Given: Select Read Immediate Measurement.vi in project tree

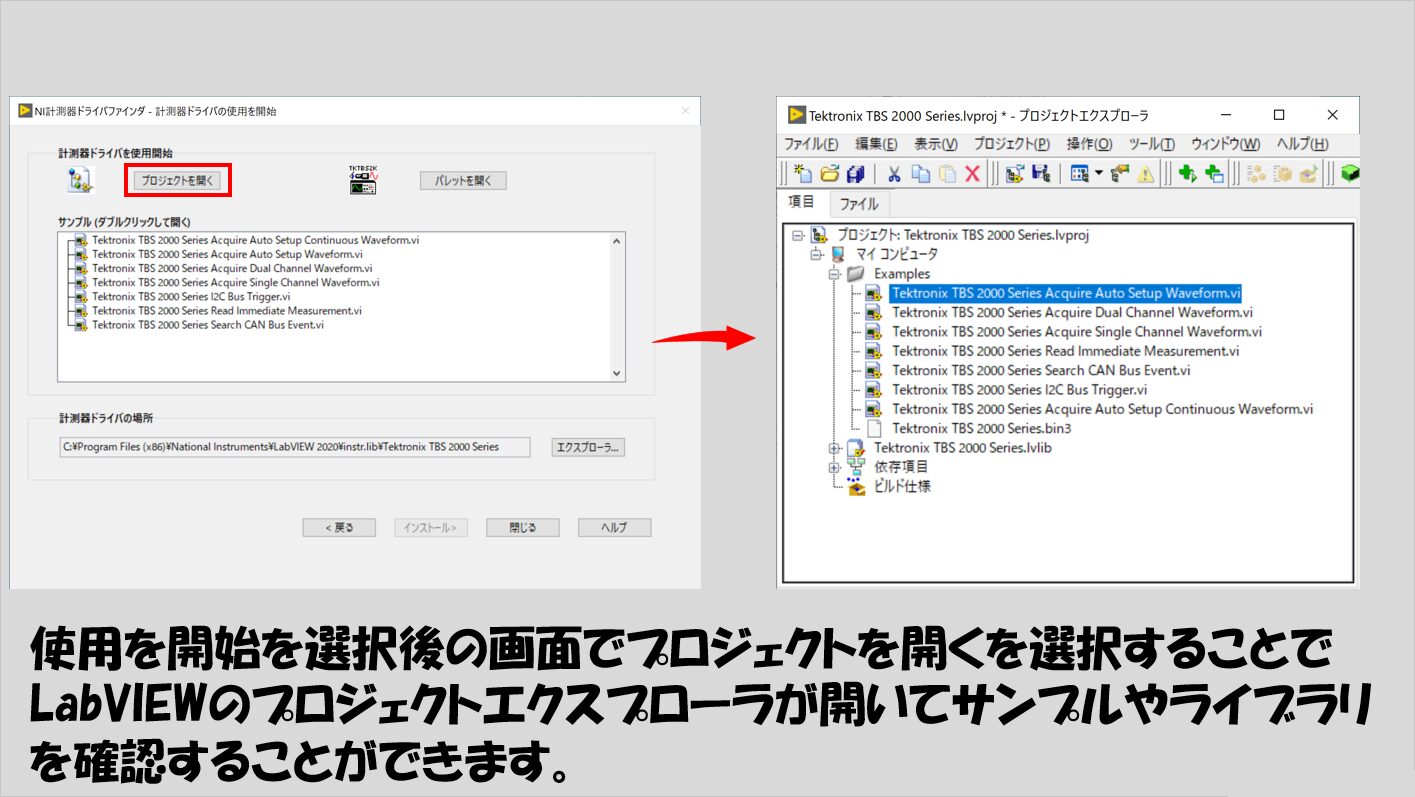Looking at the screenshot, I should pyautogui.click(x=1066, y=351).
